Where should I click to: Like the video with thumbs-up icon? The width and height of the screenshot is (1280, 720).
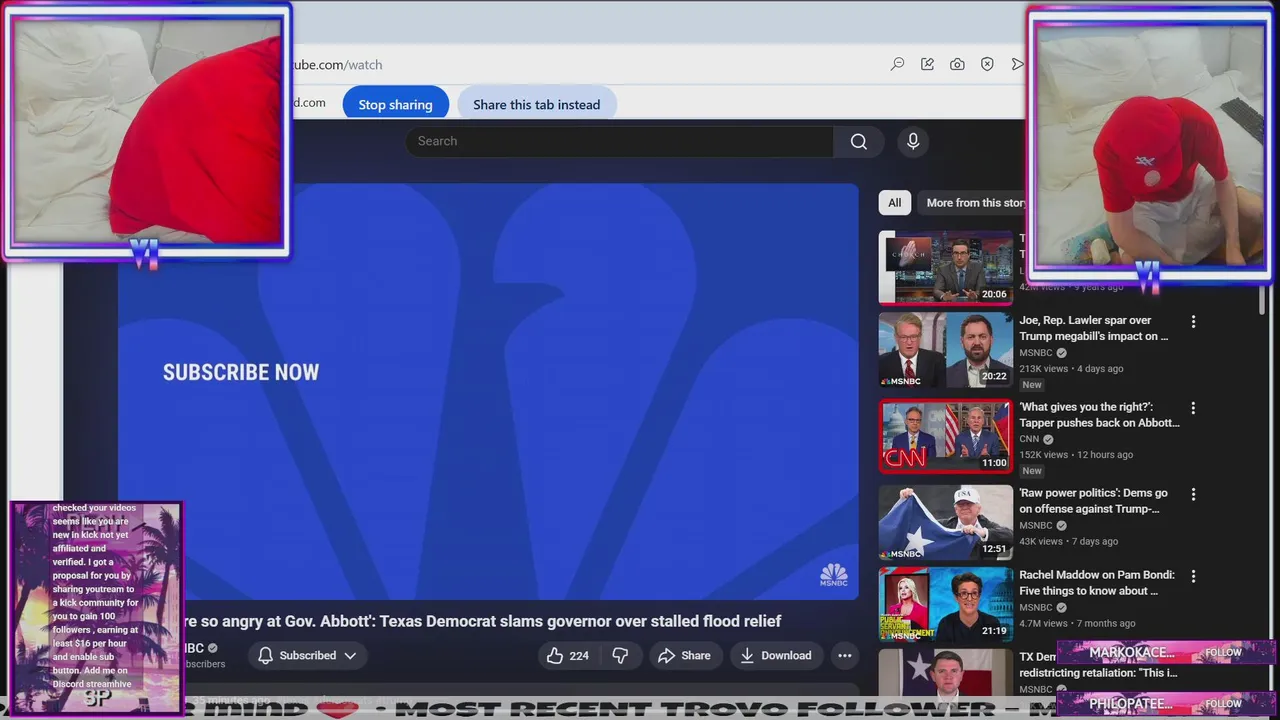tap(567, 656)
